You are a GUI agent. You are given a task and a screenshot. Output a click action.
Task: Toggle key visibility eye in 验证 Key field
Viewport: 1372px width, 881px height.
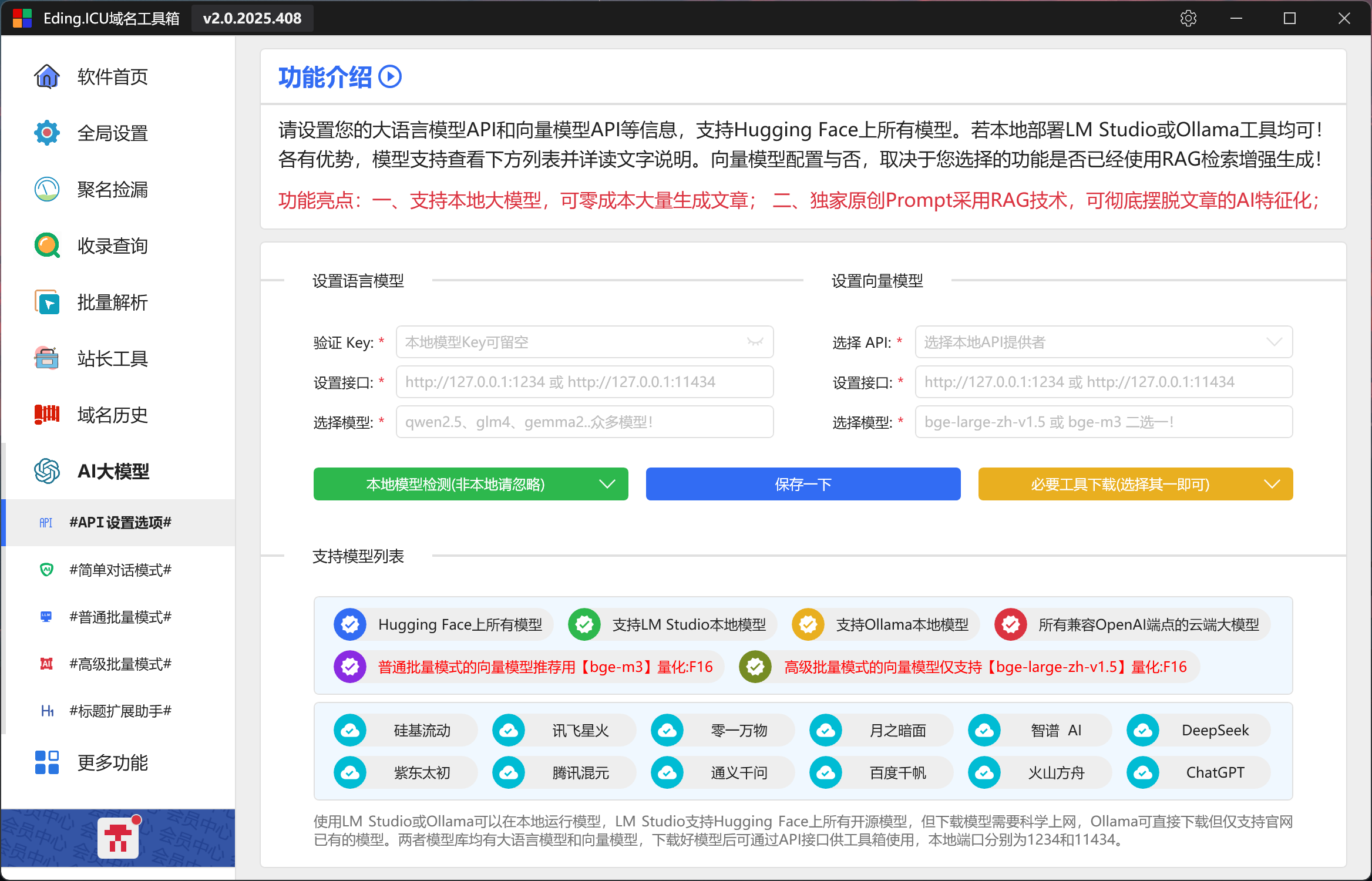pos(755,342)
